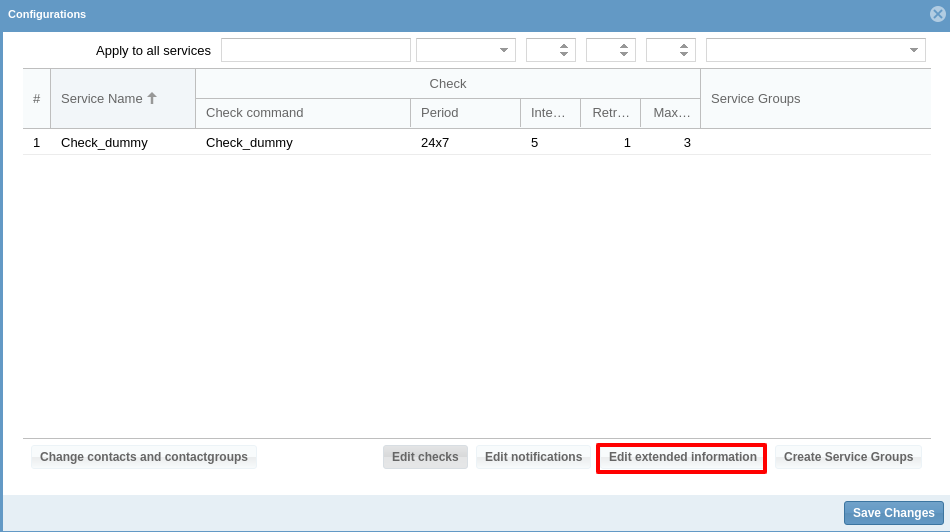Increase the retry interval spinner
This screenshot has width=950, height=532.
[x=624, y=46]
